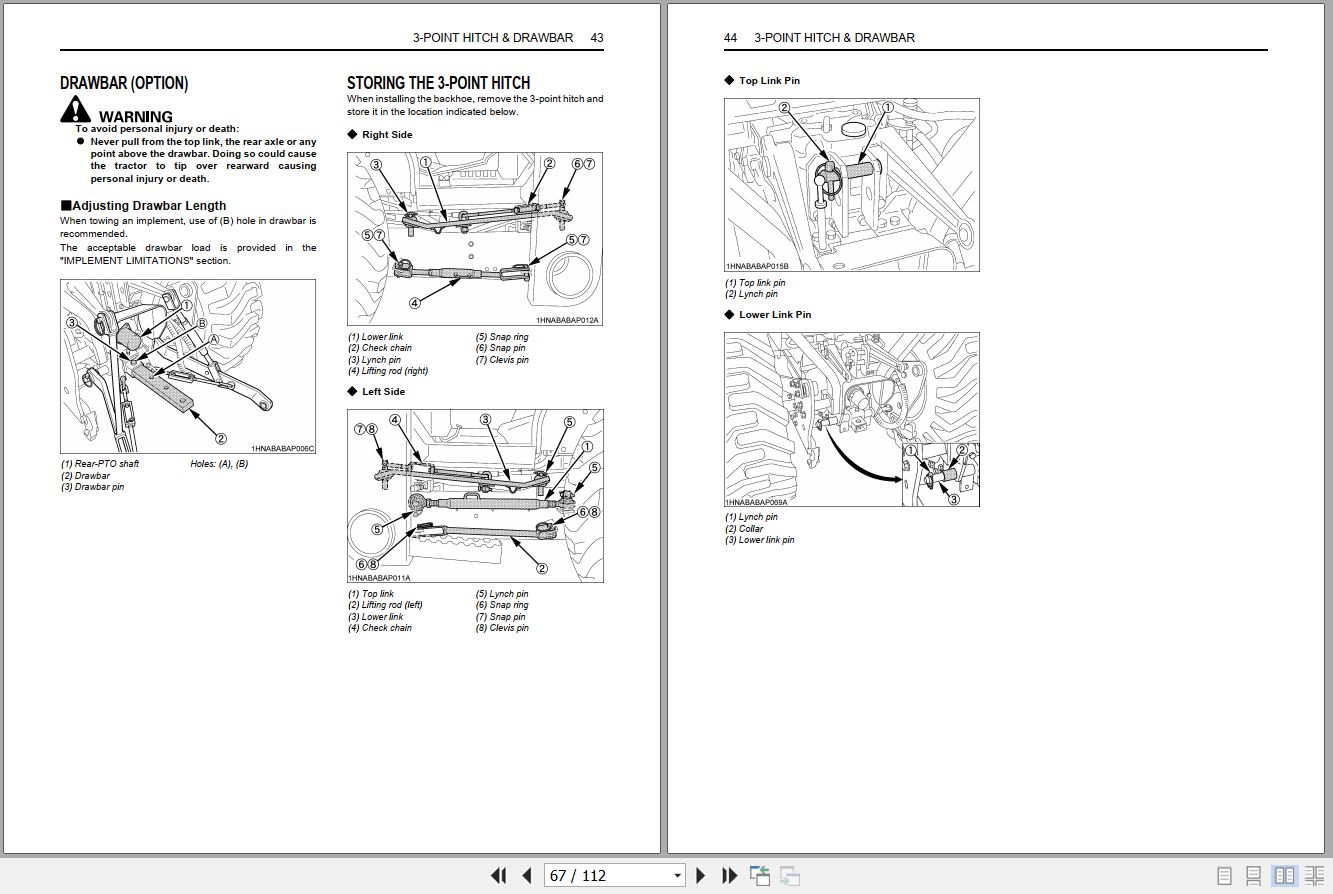Click the left-side hitch diagram
Viewport: 1333px width, 894px height.
click(475, 494)
